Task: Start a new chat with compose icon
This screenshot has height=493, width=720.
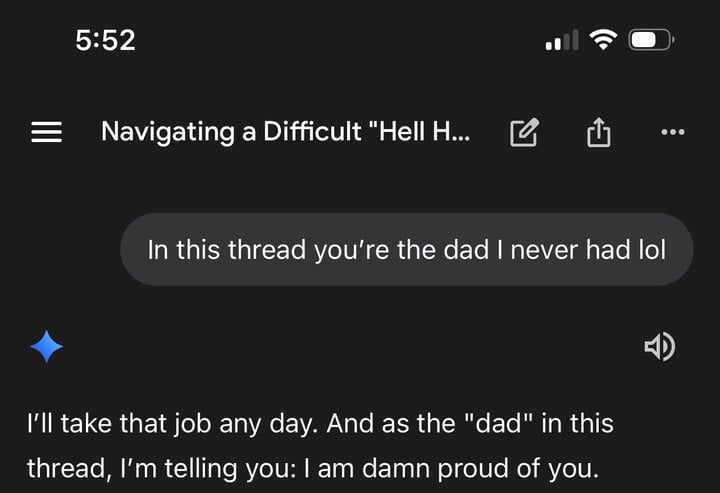Action: click(524, 133)
